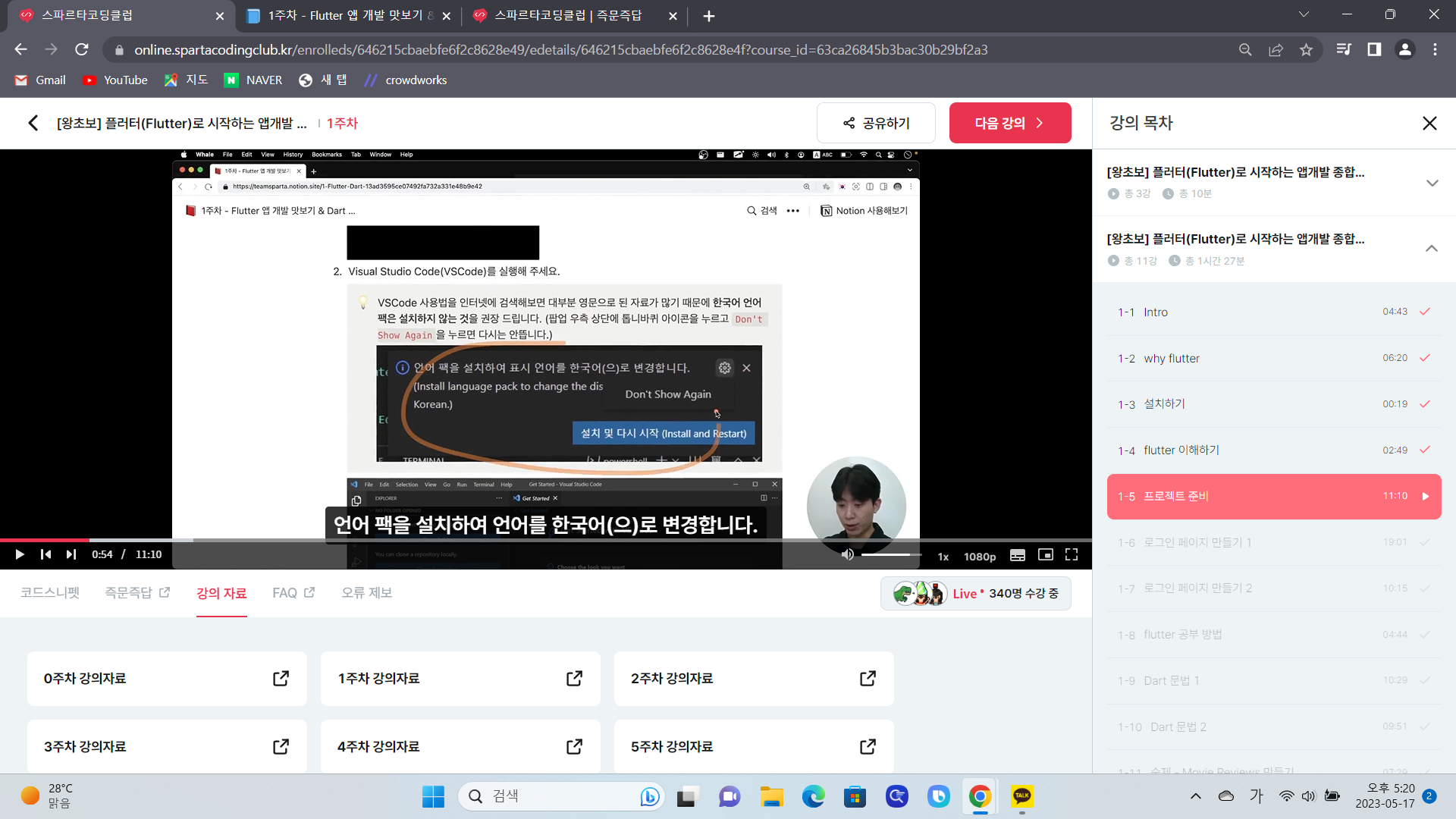
Task: Click Live 340명 수강 중 badge
Action: click(976, 594)
